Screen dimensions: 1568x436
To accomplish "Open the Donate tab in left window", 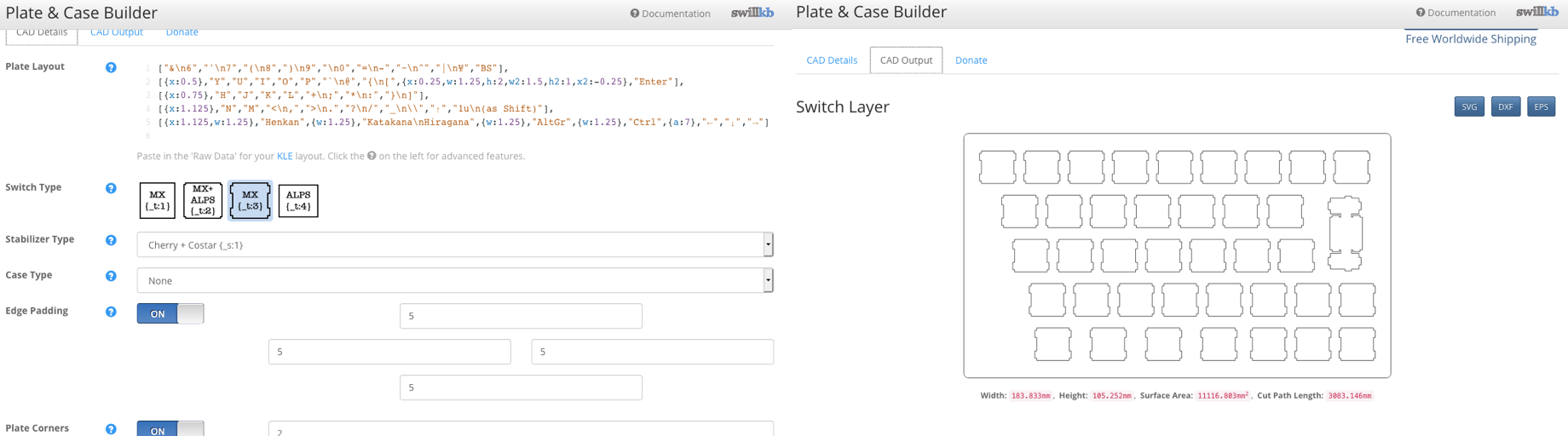I will (x=182, y=32).
